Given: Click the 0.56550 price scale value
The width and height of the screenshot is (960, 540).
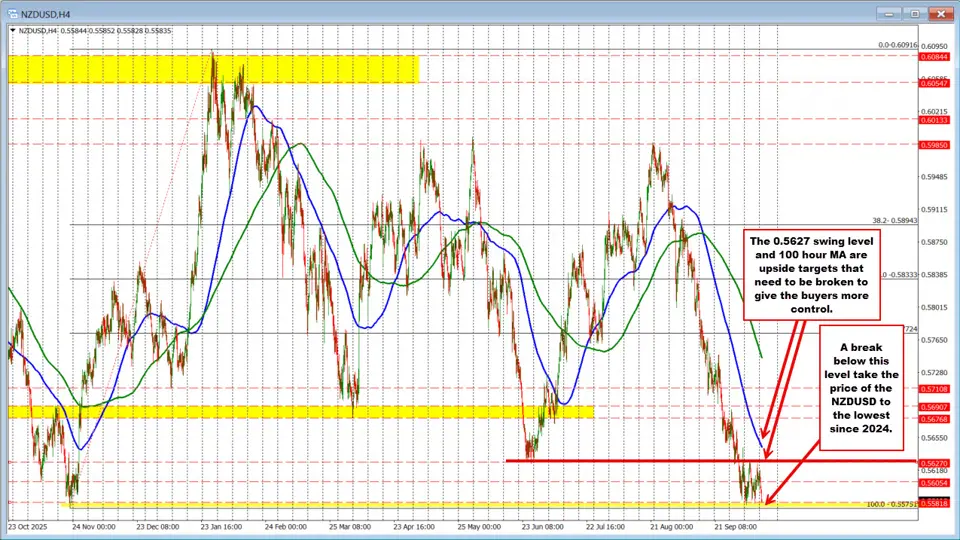Looking at the screenshot, I should click(x=934, y=438).
